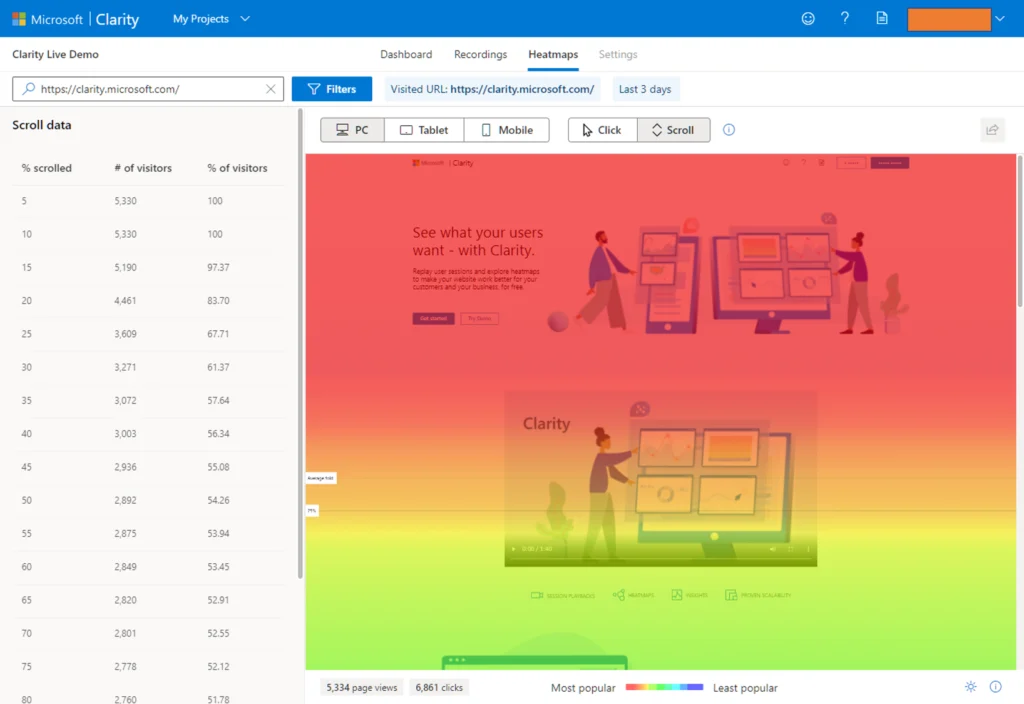Select the 67.71 percent cell
1024x704 pixels.
[218, 334]
